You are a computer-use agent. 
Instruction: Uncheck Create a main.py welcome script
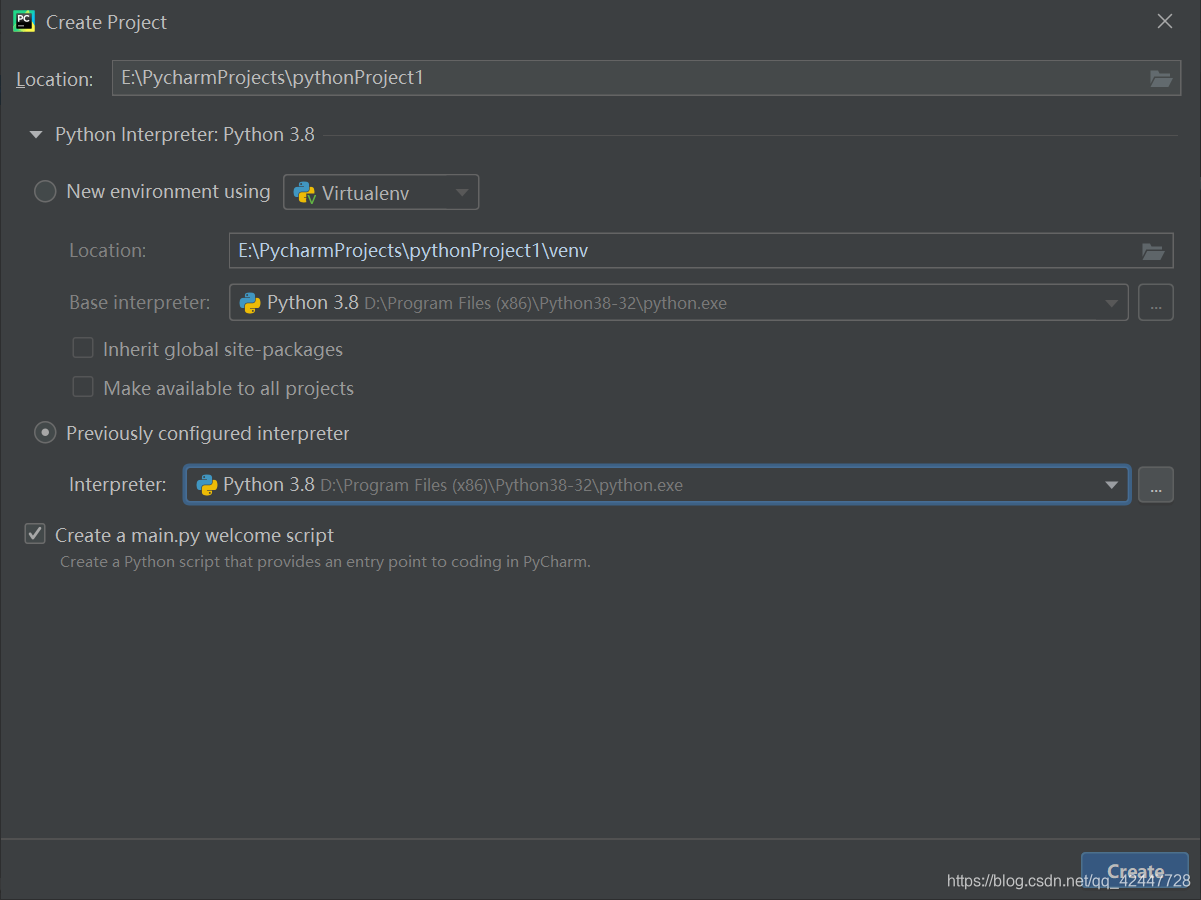[x=35, y=535]
